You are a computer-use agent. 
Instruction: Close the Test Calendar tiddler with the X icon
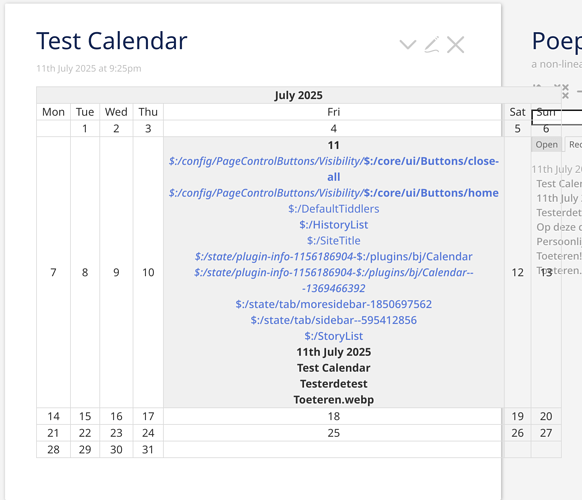[455, 45]
